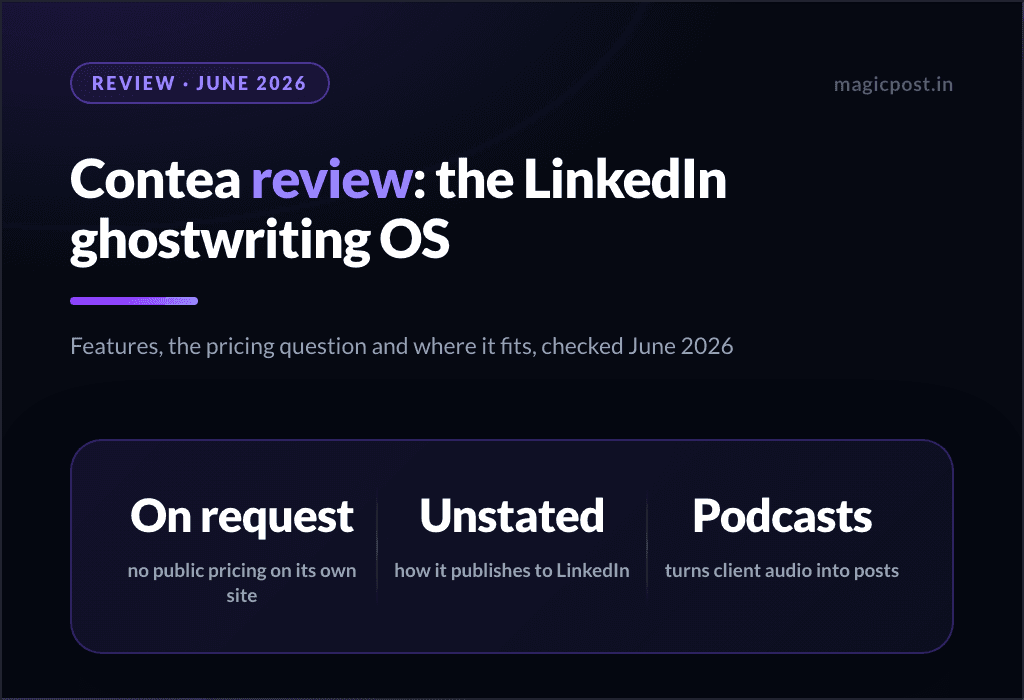
Task: Click "LinkedIn" in the main headline
Action: point(625,179)
